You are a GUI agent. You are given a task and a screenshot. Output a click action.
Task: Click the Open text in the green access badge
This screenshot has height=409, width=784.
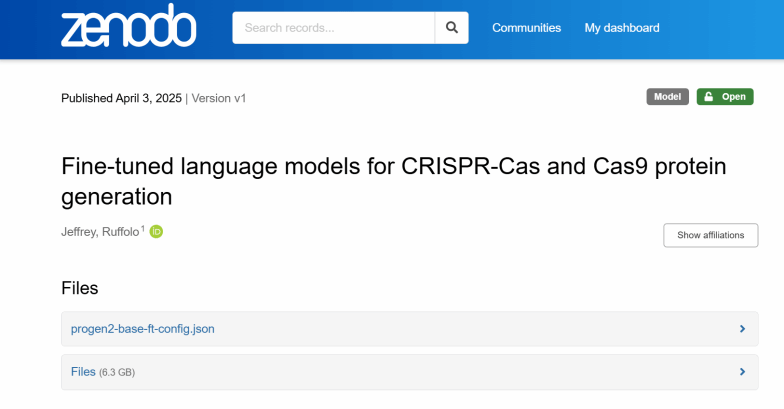coord(734,97)
